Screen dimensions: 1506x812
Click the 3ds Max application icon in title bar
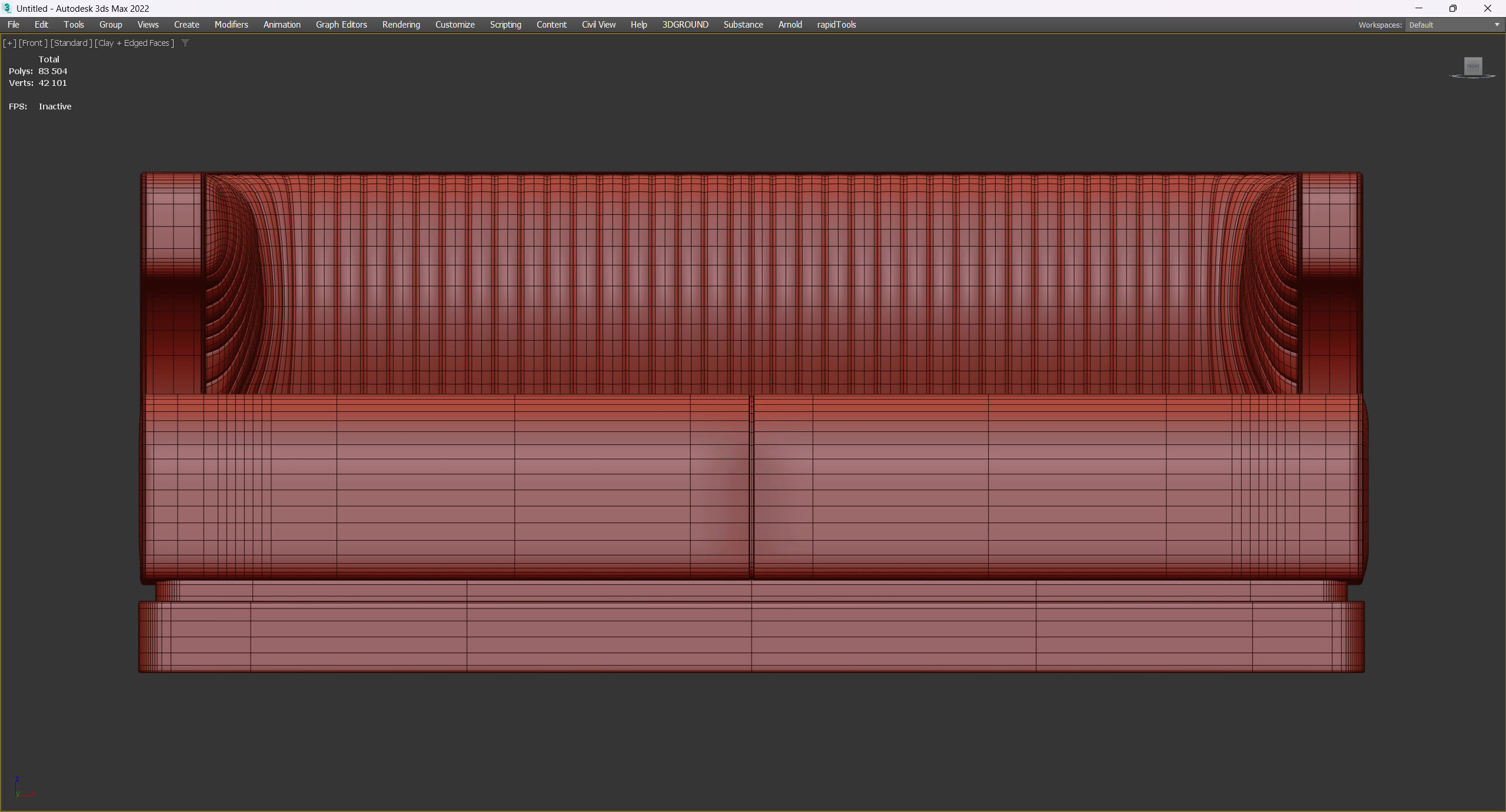coord(7,8)
